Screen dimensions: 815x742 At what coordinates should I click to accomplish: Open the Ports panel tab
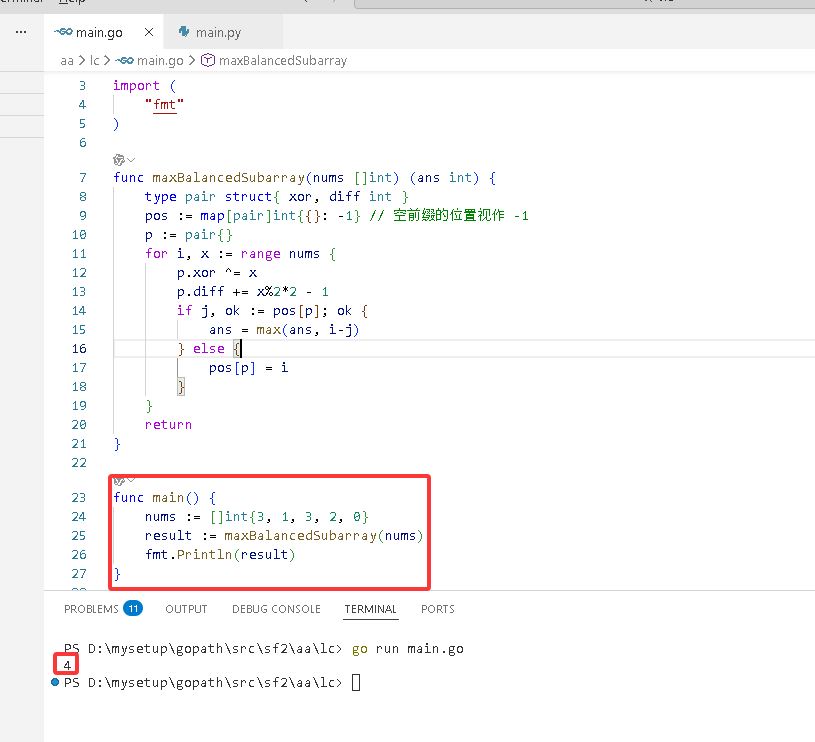coord(438,609)
